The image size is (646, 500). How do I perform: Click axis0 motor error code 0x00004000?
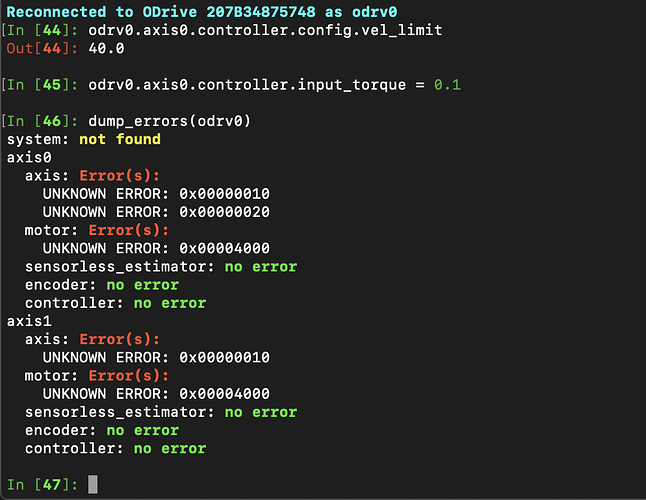click(x=225, y=248)
